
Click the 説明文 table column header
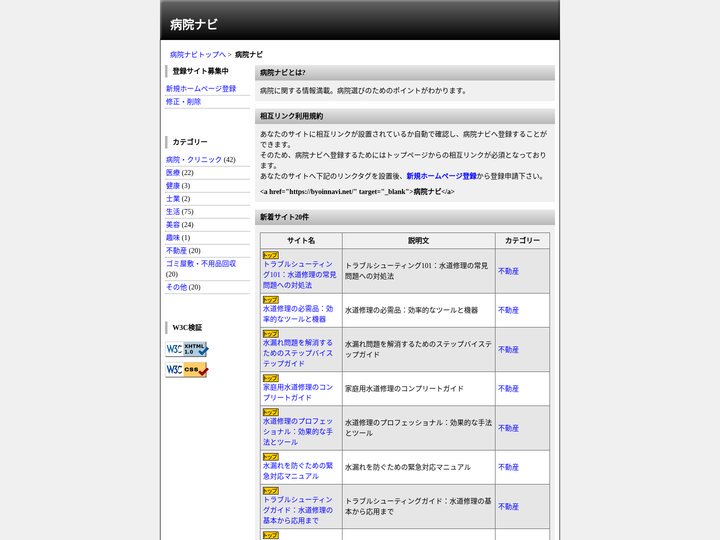click(x=419, y=241)
